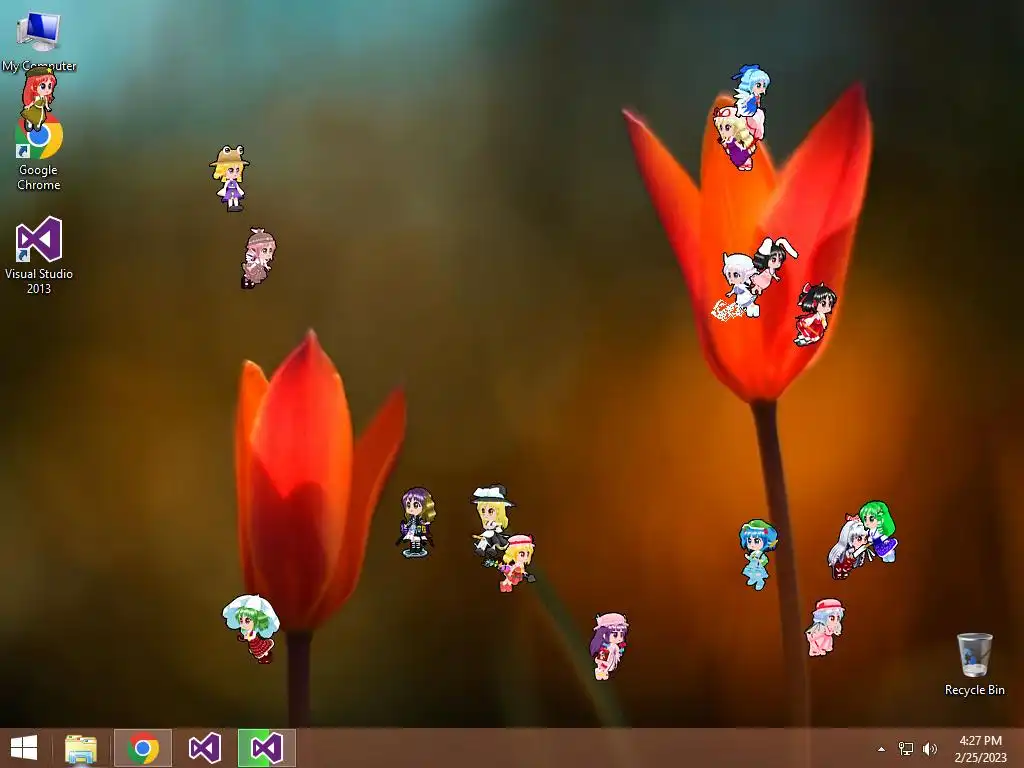Click the blonde mascot in purple dress
The width and height of the screenshot is (1024, 768).
click(737, 138)
